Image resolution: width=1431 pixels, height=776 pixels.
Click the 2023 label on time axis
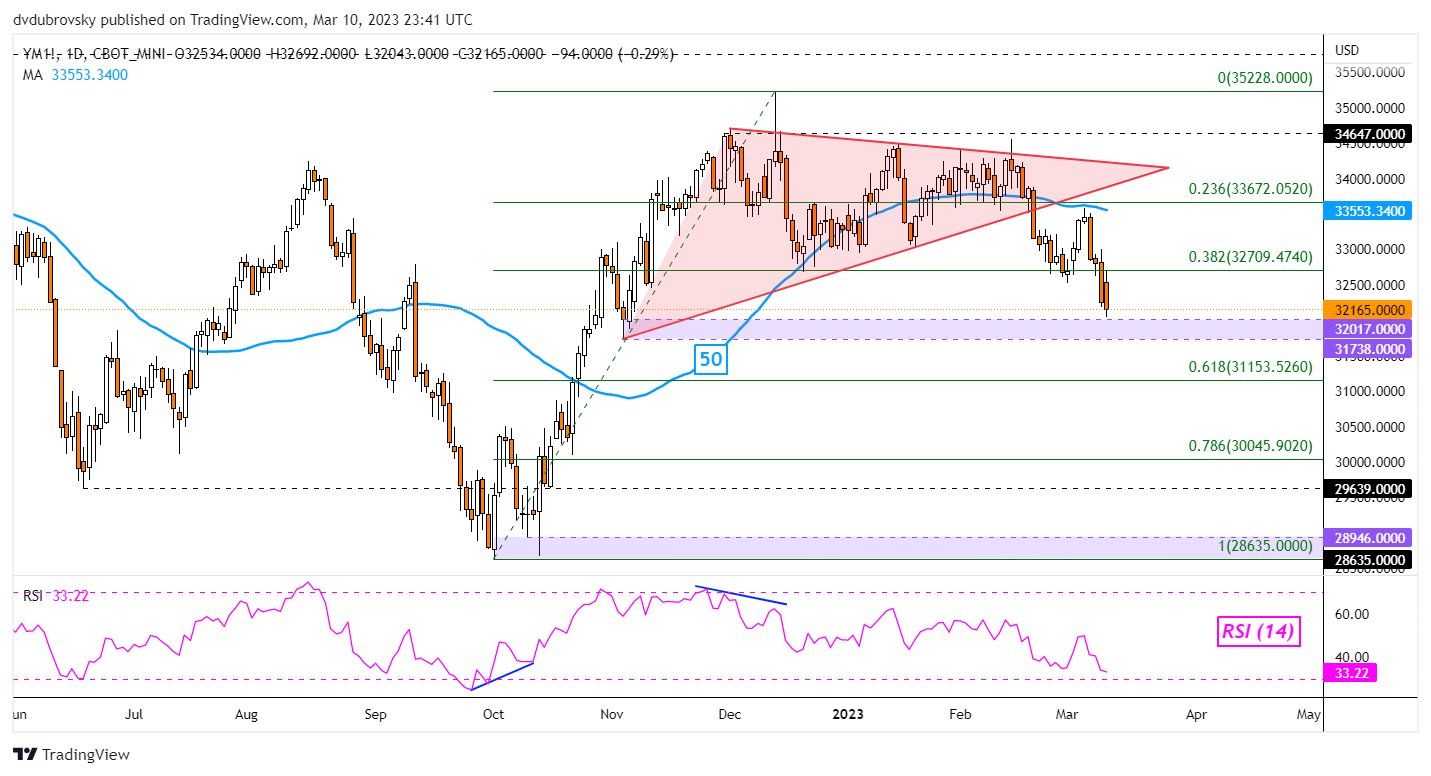click(848, 714)
